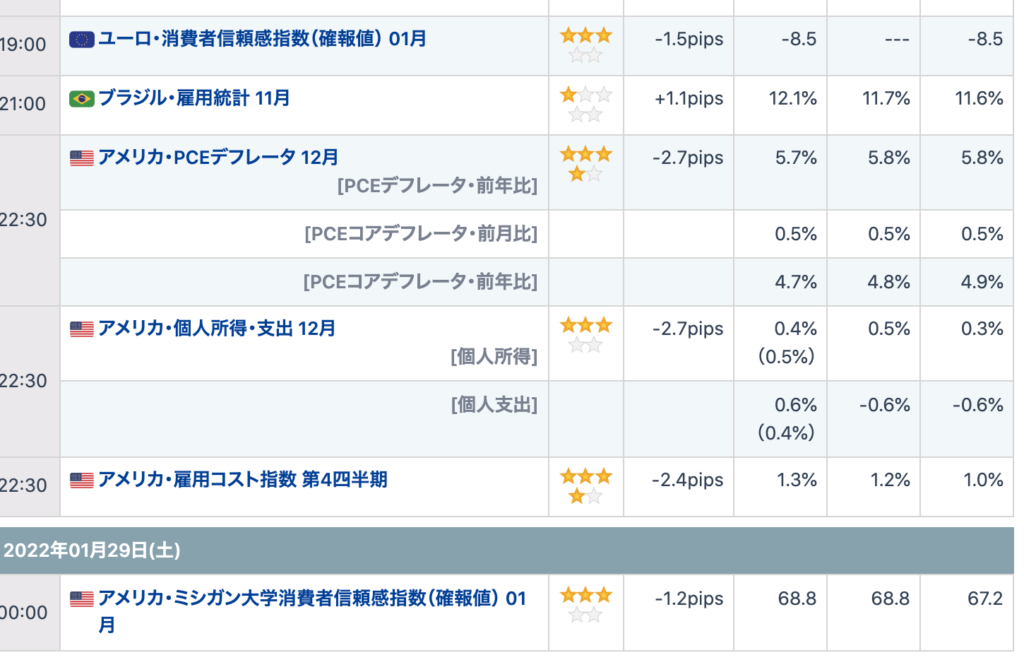The image size is (1024, 660).
Task: Click the star rating for アメリカ・雇用コスト指数
Action: (586, 486)
